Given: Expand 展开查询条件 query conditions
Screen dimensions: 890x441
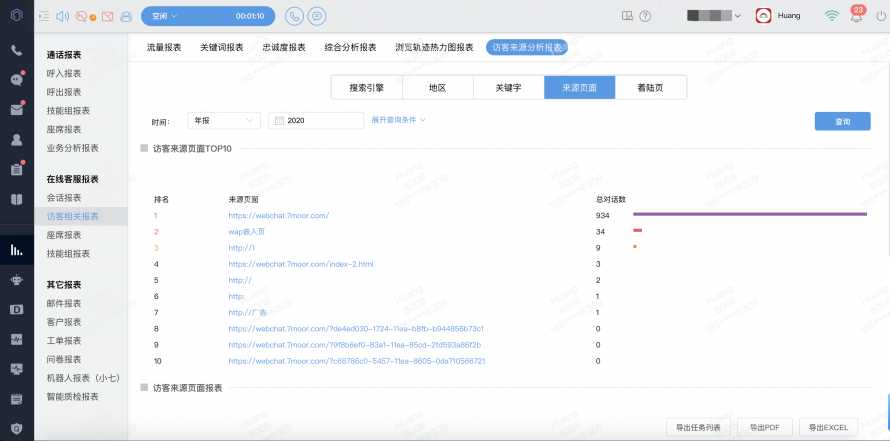Looking at the screenshot, I should [398, 120].
